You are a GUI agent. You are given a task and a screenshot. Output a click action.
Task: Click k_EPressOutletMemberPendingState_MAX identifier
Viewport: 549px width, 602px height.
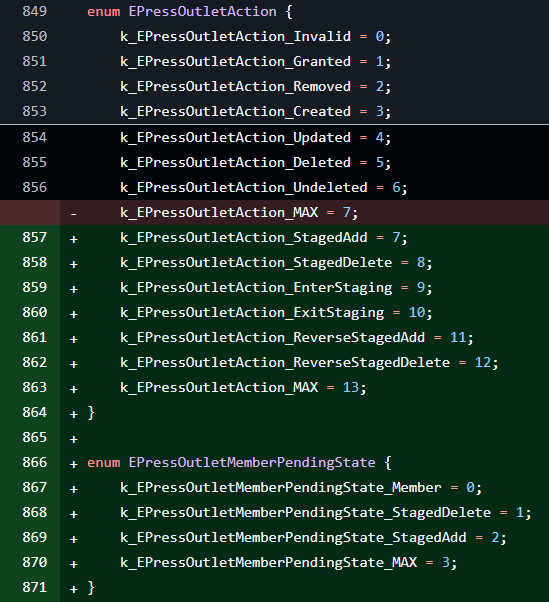[x=268, y=562]
